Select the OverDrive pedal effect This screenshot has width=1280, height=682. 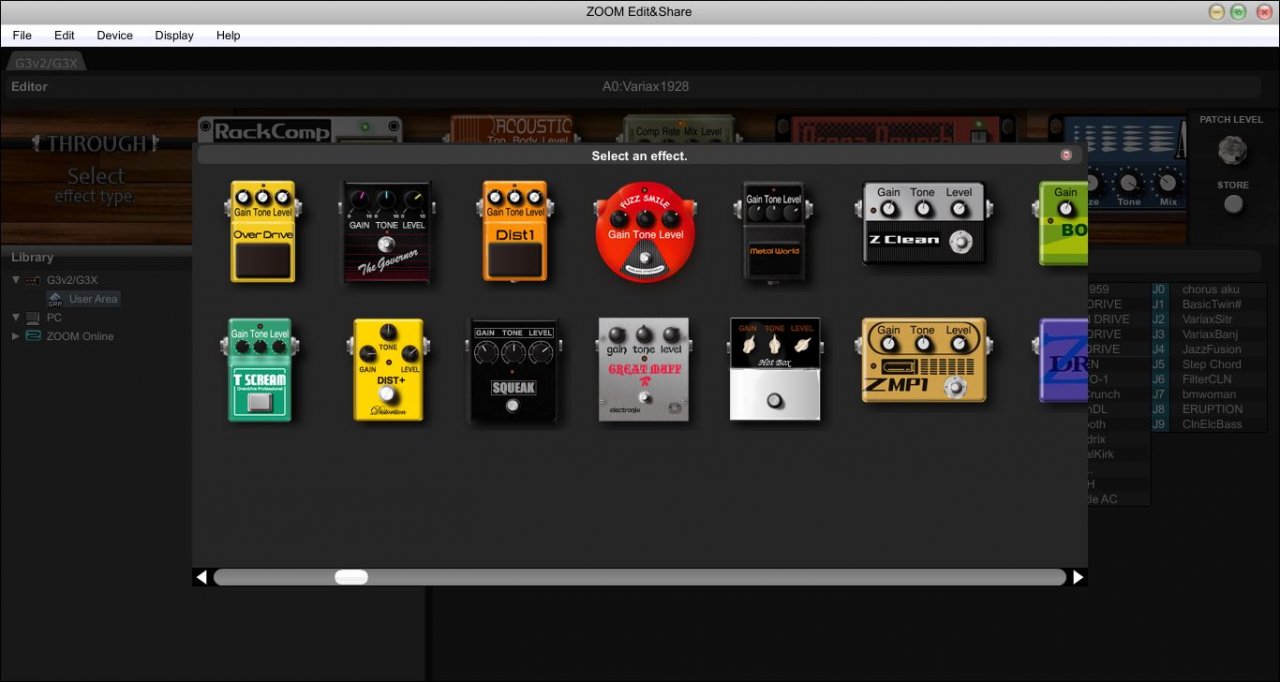click(263, 231)
